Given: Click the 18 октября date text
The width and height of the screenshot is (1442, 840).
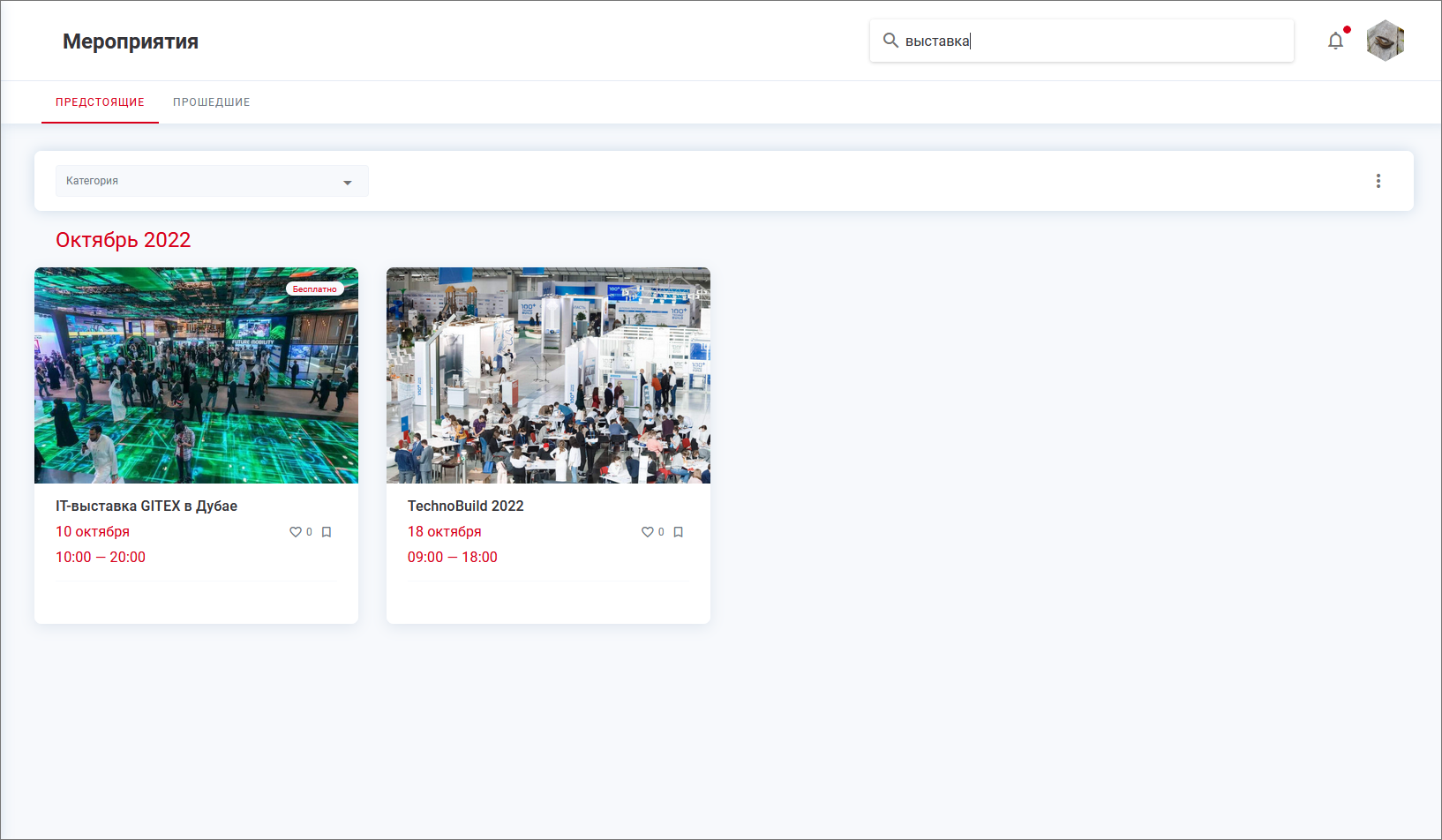Looking at the screenshot, I should (x=444, y=531).
